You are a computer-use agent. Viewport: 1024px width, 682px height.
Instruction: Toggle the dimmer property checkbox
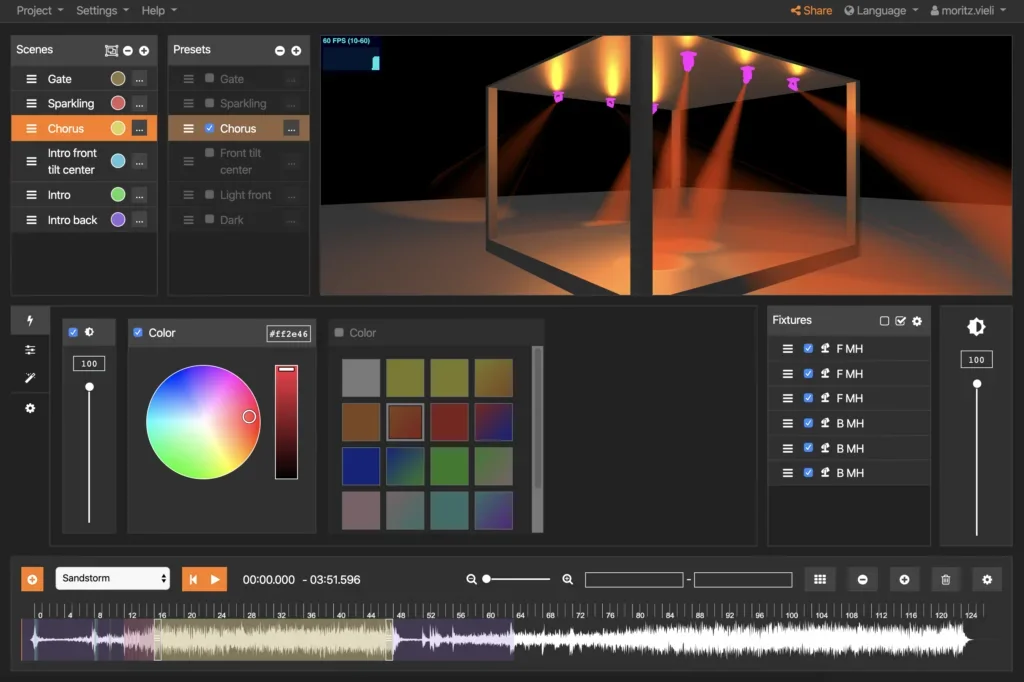click(73, 333)
